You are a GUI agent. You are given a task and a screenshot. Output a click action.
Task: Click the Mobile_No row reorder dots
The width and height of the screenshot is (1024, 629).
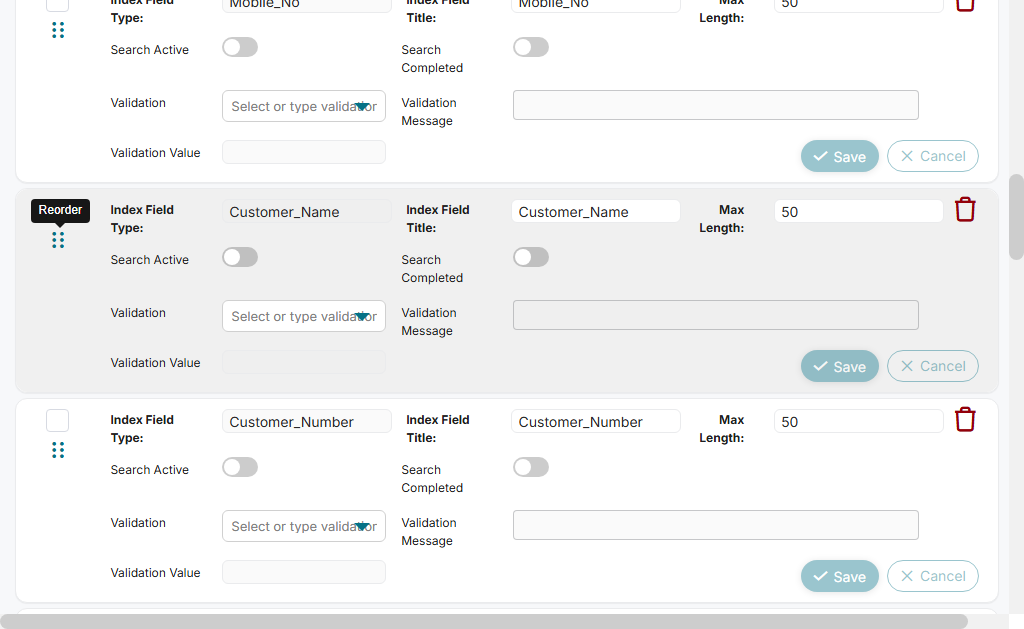point(58,30)
